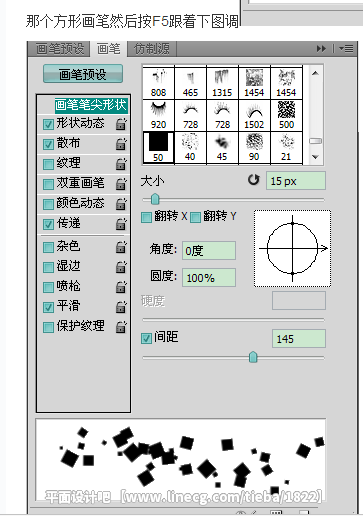
Task: Toggle the 间距 checkbox
Action: pyautogui.click(x=146, y=338)
